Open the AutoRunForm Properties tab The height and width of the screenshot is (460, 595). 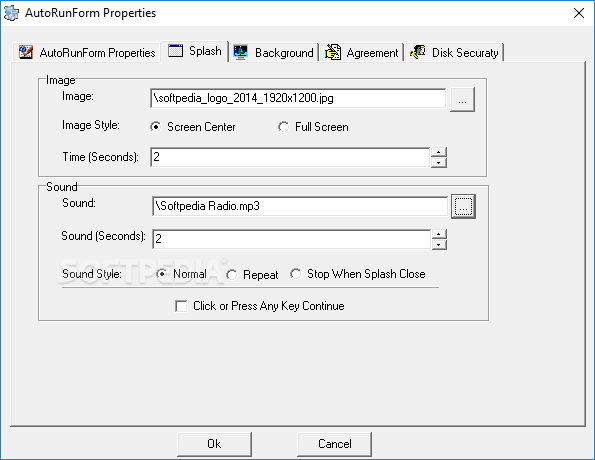coord(87,52)
